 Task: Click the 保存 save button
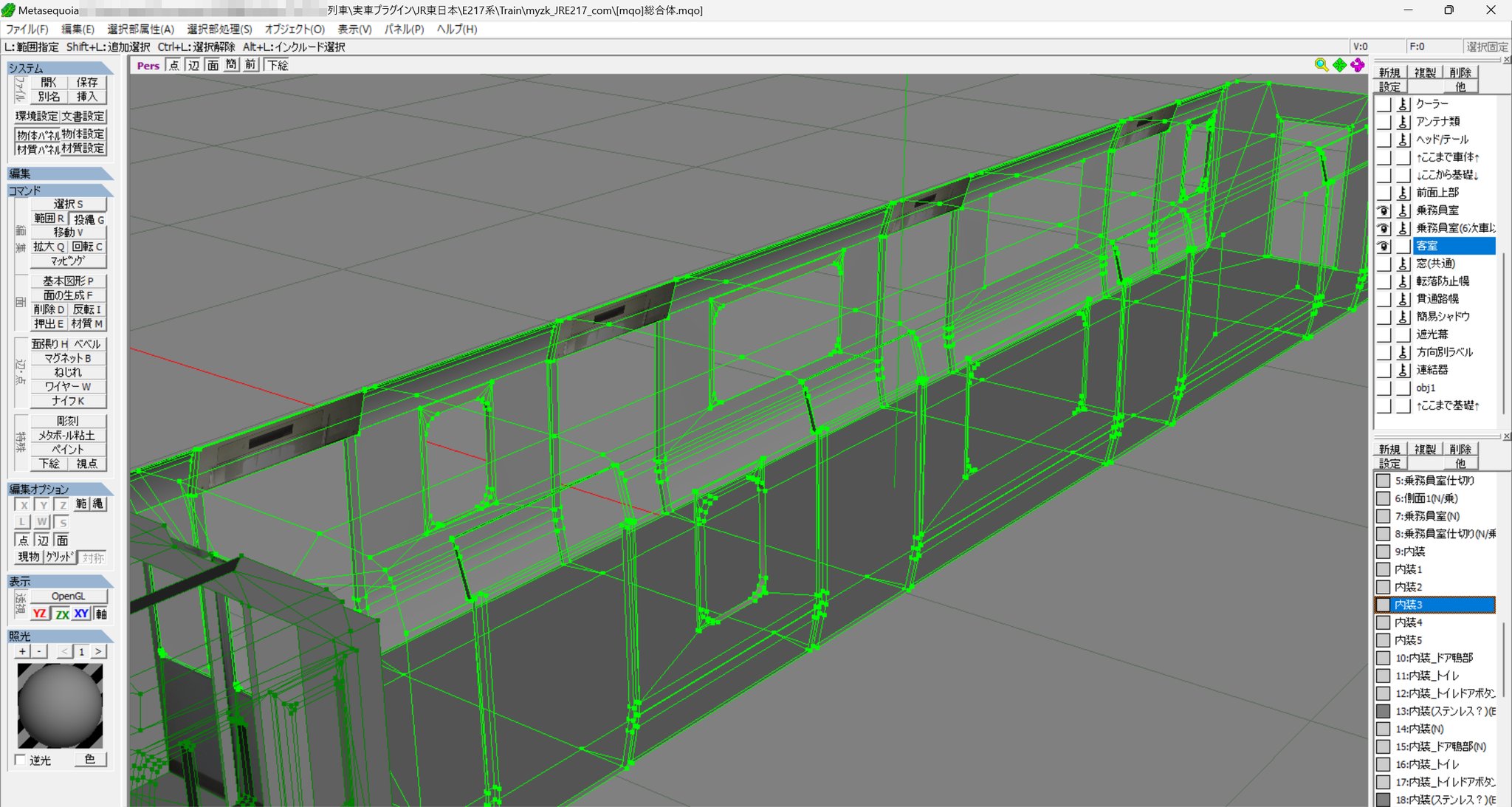coord(87,82)
